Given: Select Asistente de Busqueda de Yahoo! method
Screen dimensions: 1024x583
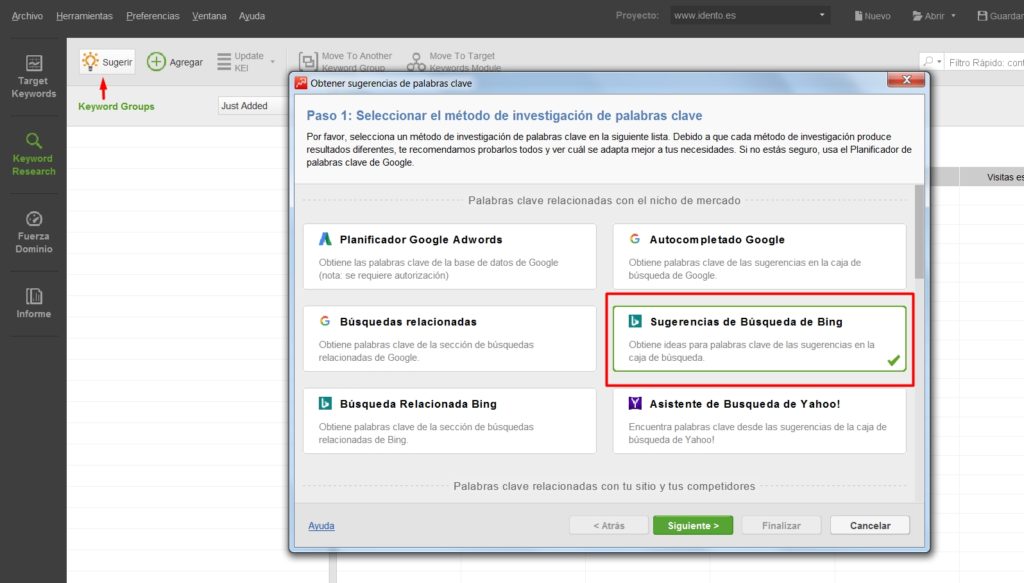Looking at the screenshot, I should (760, 421).
